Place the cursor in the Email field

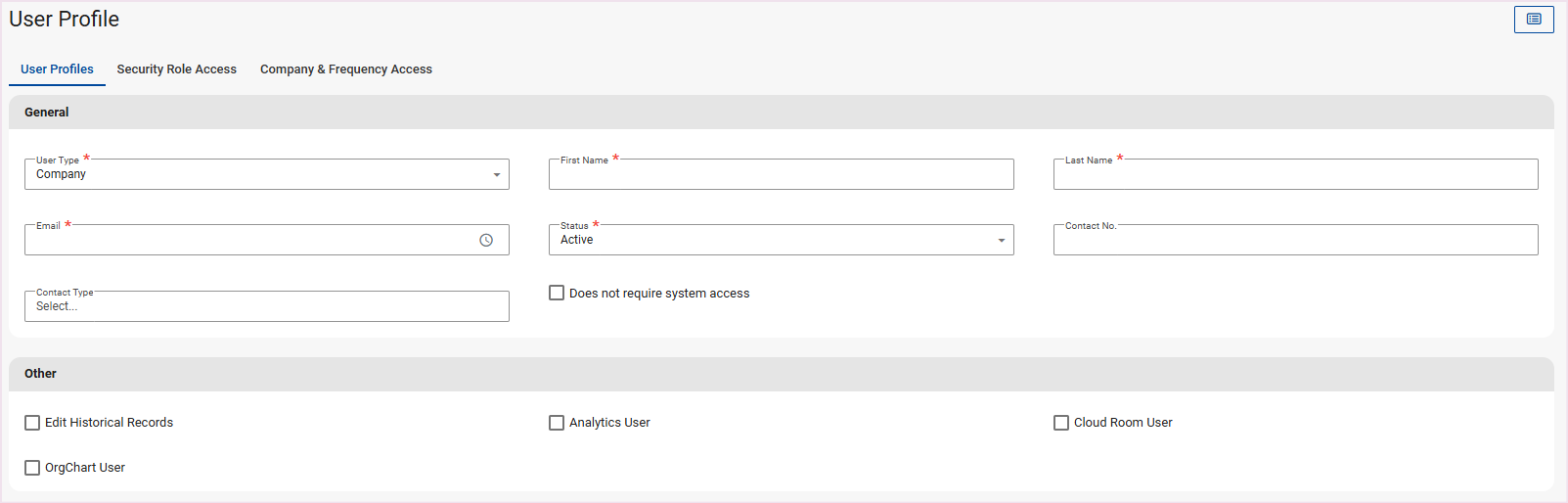(x=249, y=241)
